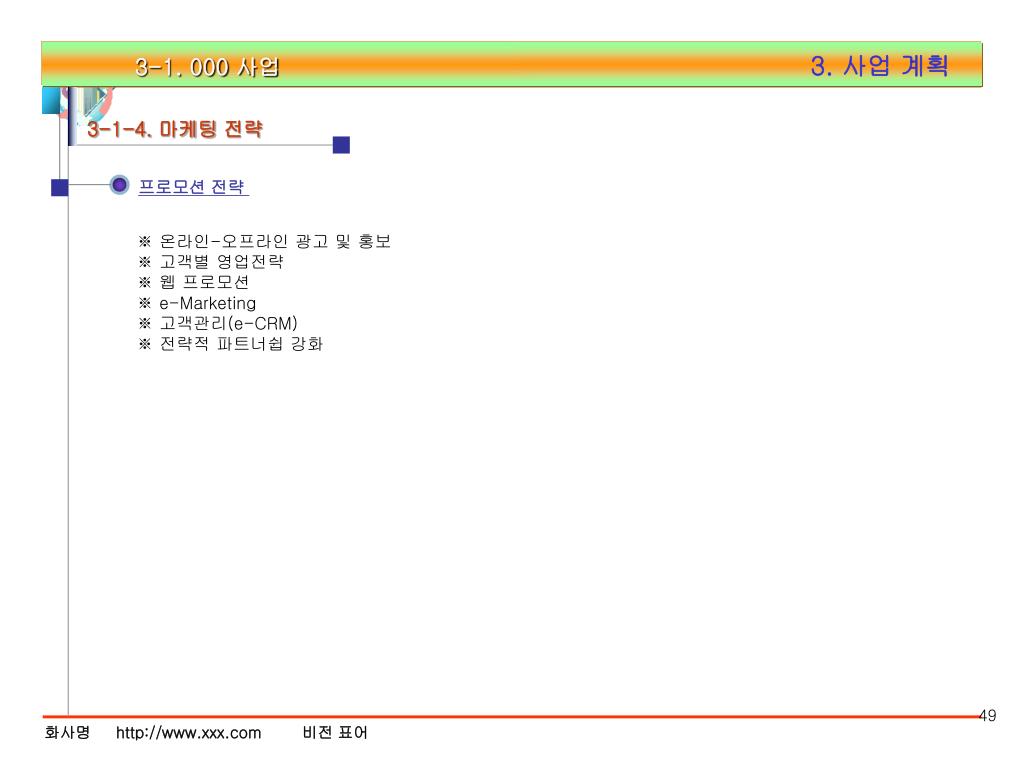The image size is (1024, 768).
Task: Click the 화사명 footer text
Action: tap(67, 732)
